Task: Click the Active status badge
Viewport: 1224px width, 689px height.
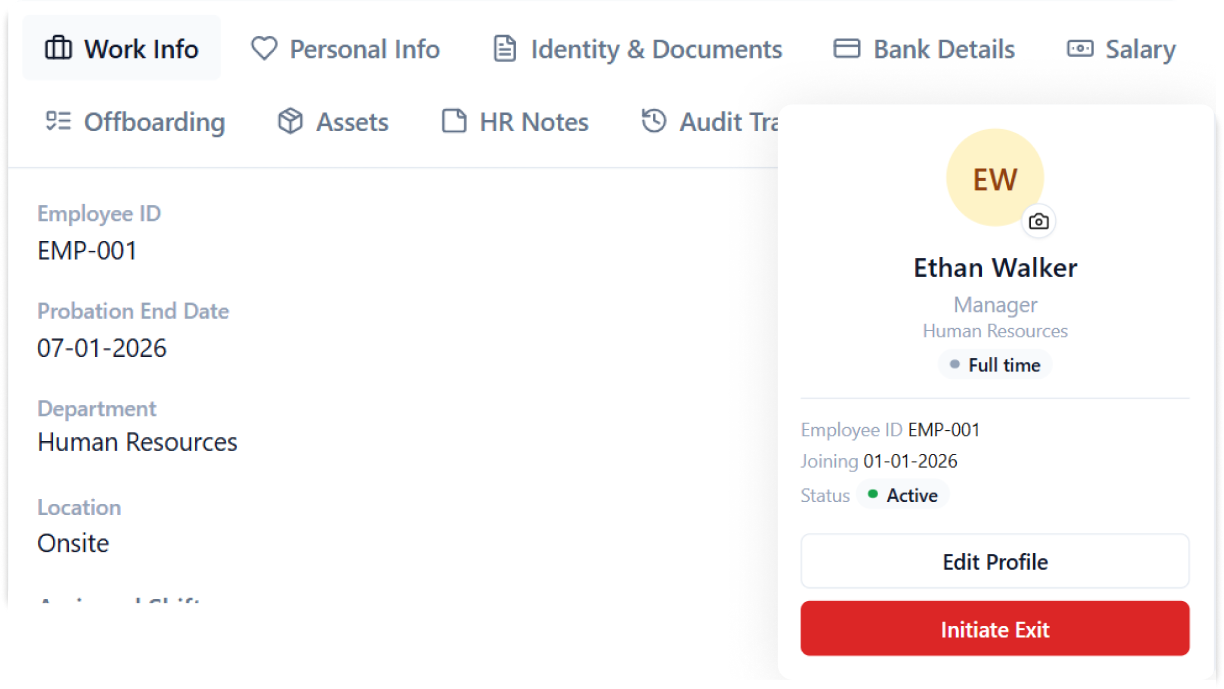Action: pyautogui.click(x=902, y=495)
